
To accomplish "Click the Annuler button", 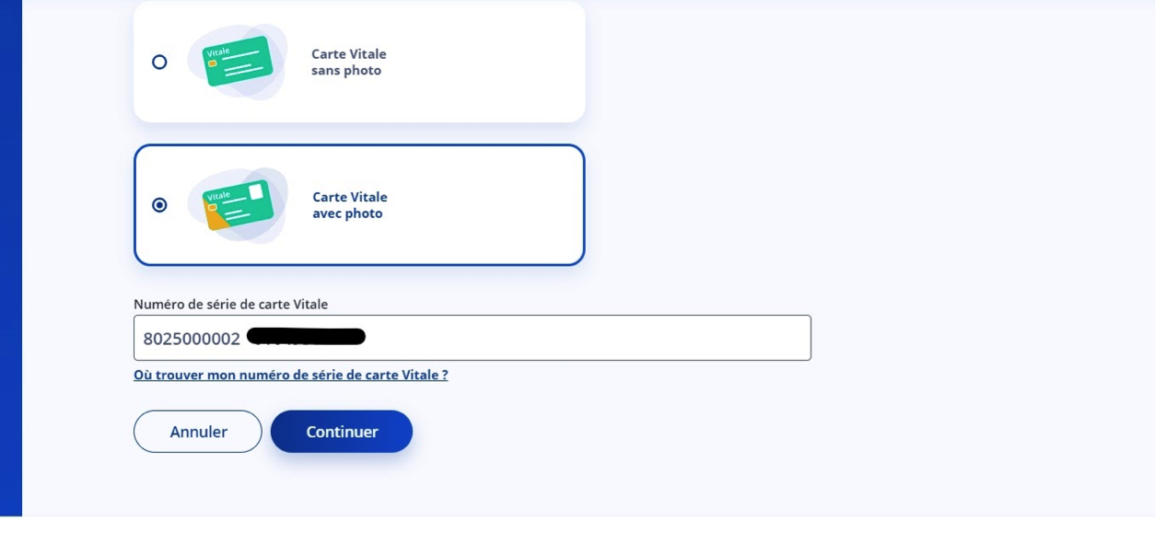I will click(x=198, y=432).
